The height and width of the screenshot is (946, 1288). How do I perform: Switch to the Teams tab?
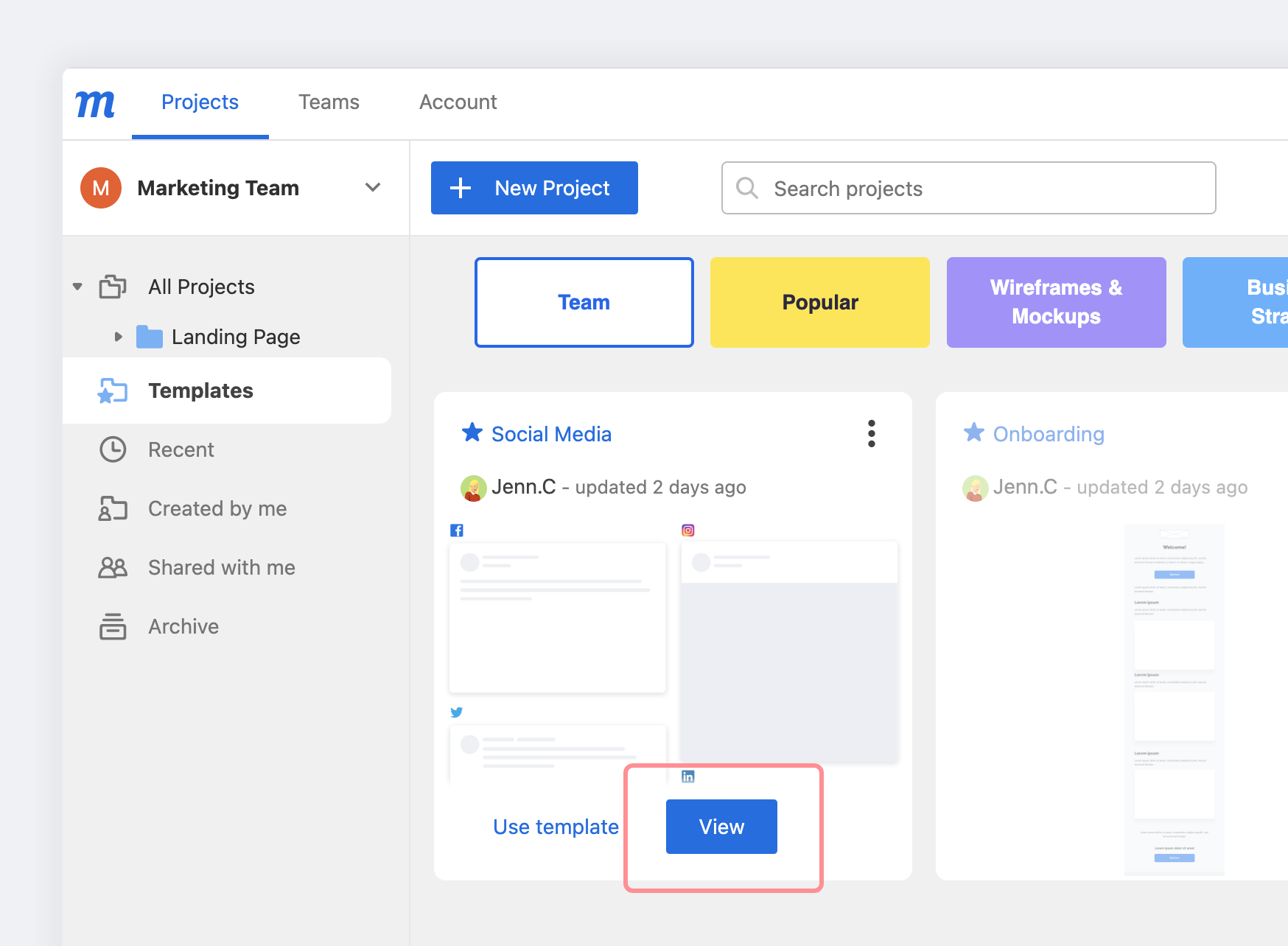[x=329, y=102]
